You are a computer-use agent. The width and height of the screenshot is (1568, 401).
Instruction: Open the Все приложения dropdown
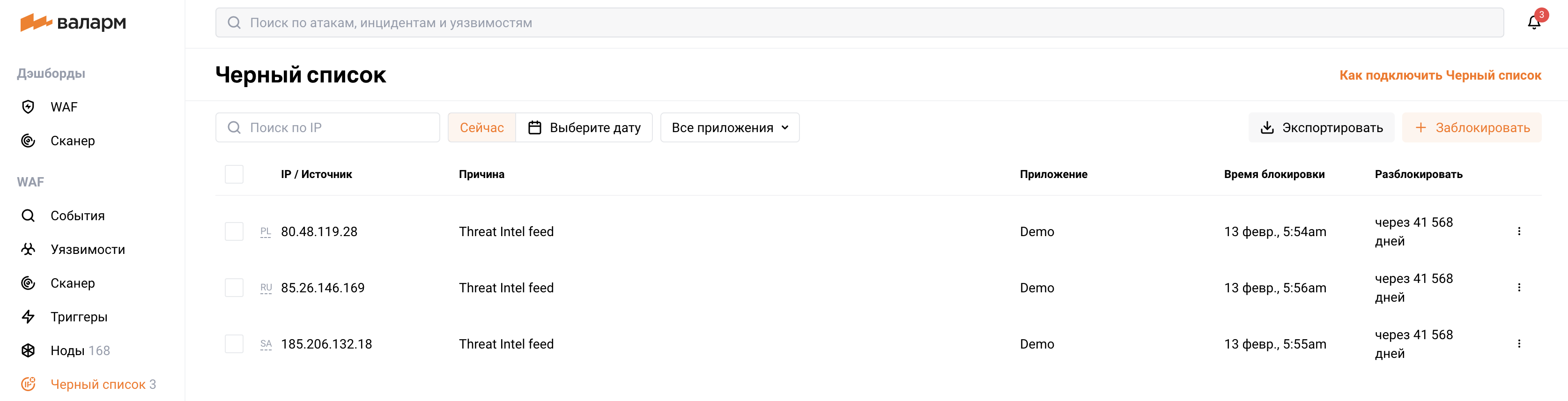coord(729,127)
